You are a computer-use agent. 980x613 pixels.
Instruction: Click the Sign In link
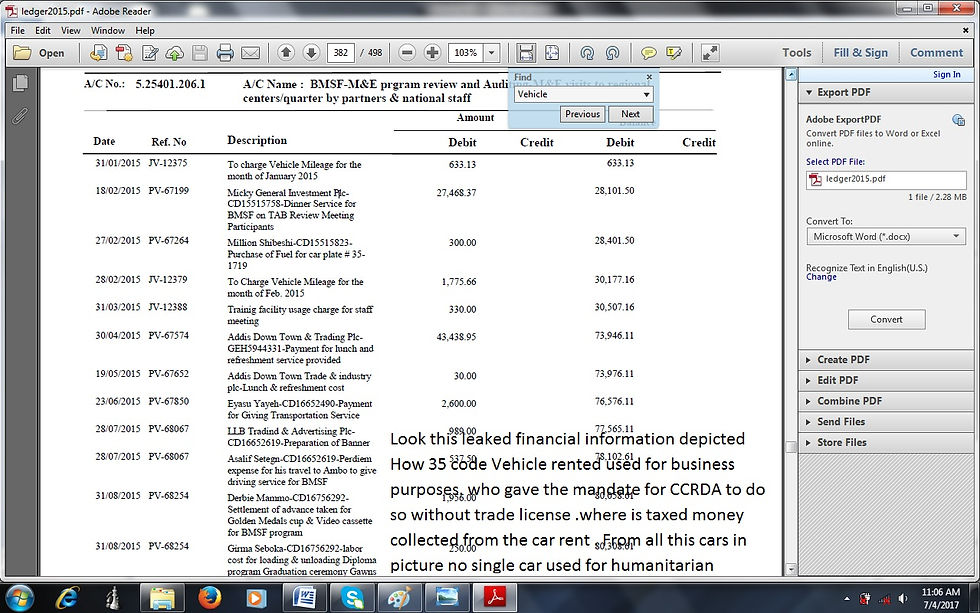(x=946, y=74)
